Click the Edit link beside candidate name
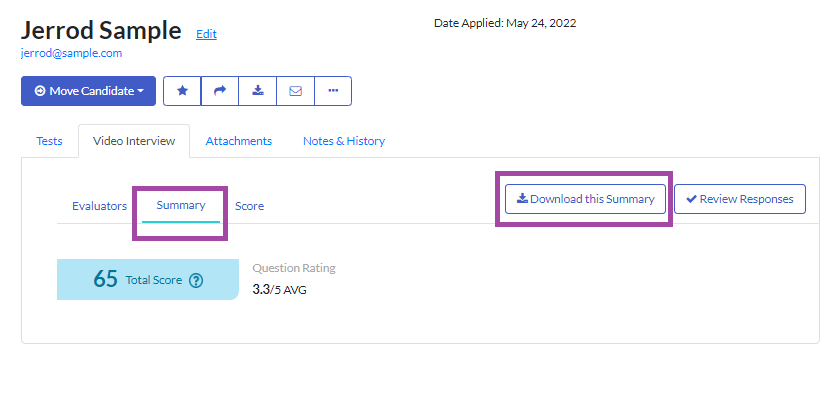Screen dimensions: 829x395 click(x=206, y=34)
